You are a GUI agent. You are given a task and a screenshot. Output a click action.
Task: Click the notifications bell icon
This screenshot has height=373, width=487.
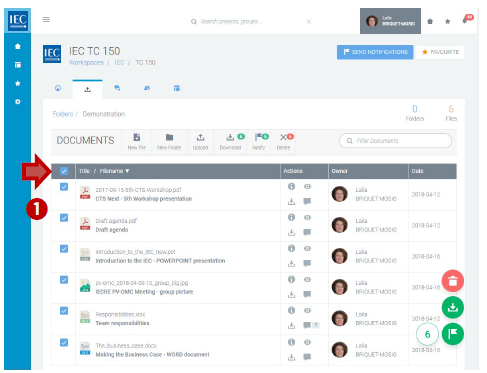[465, 21]
